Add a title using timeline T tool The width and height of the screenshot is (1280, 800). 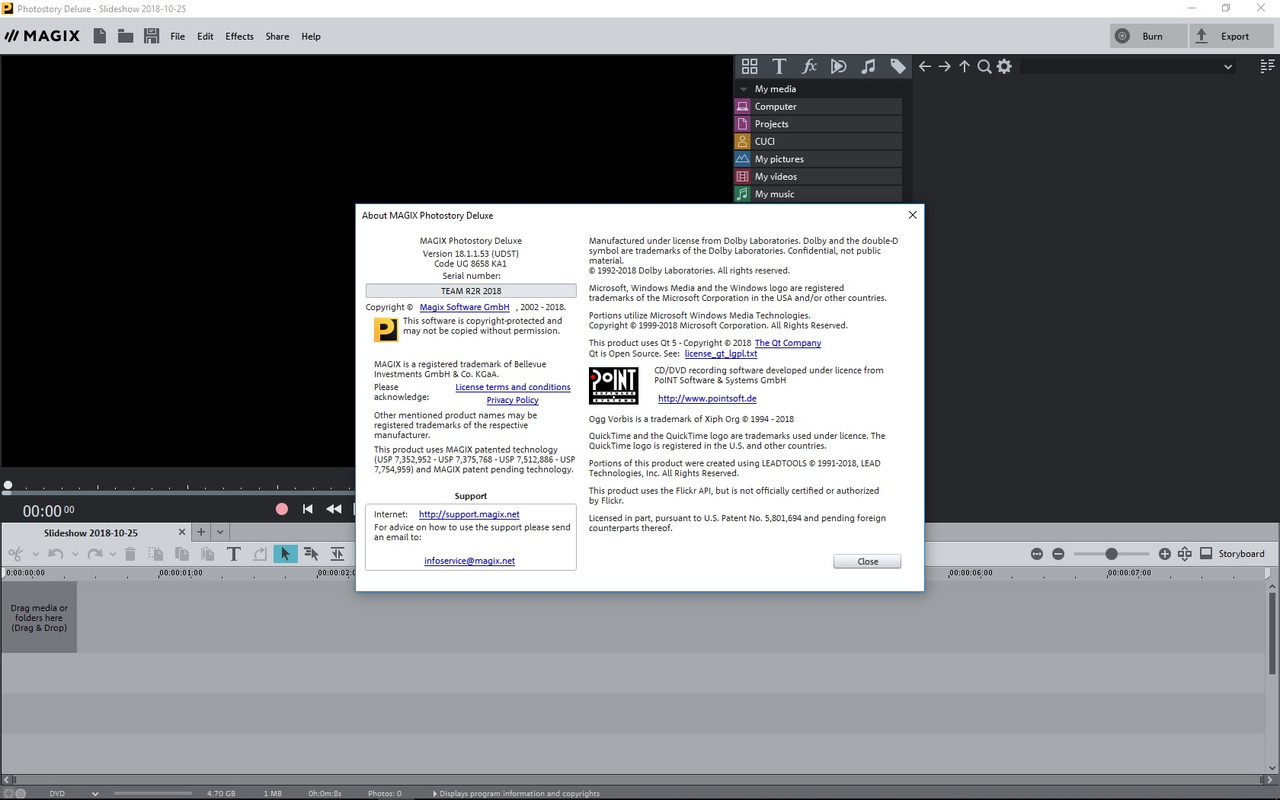pyautogui.click(x=234, y=553)
